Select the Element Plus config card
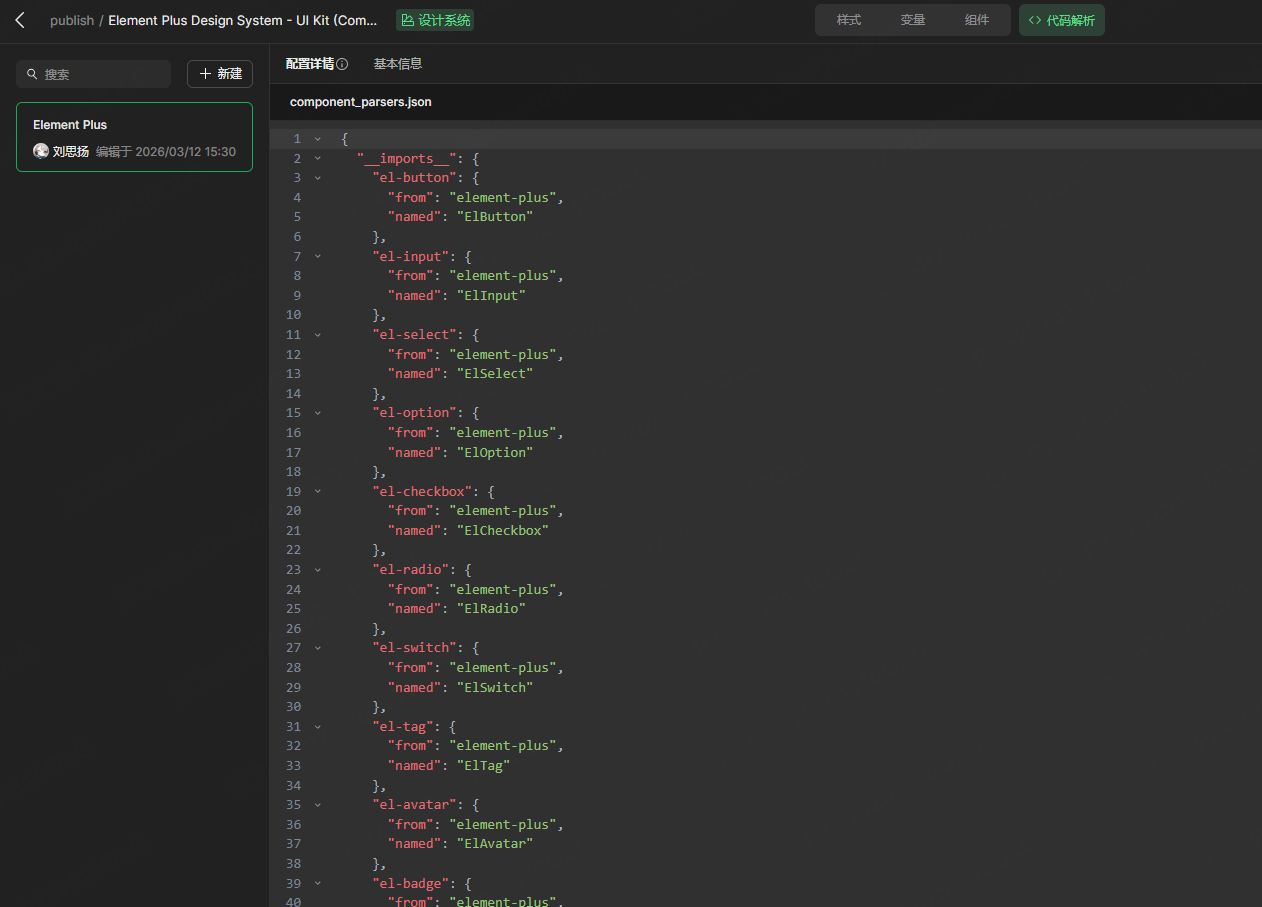Screen dimensions: 1262x907 [x=134, y=137]
